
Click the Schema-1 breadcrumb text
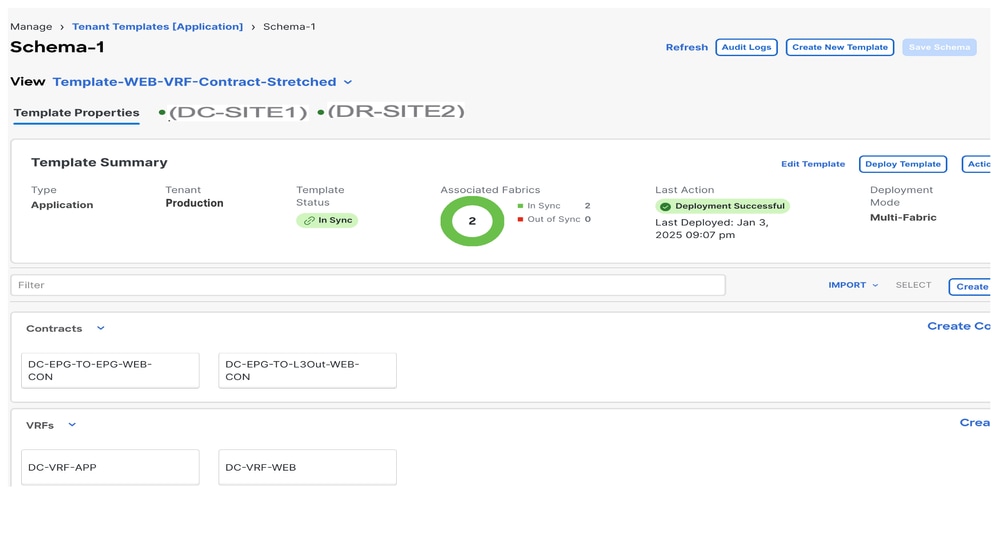click(289, 27)
